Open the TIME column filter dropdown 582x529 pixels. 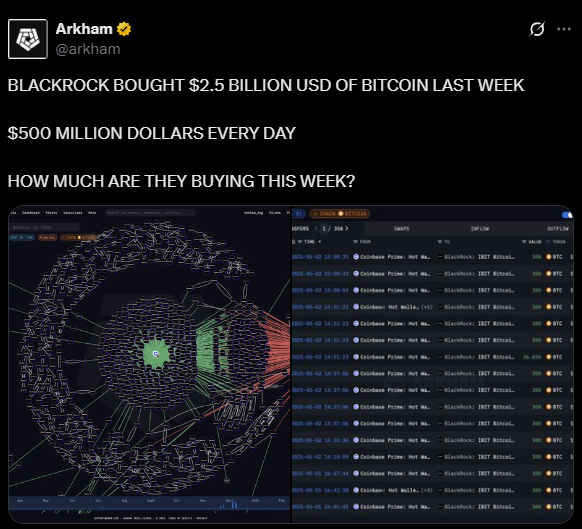tap(300, 242)
